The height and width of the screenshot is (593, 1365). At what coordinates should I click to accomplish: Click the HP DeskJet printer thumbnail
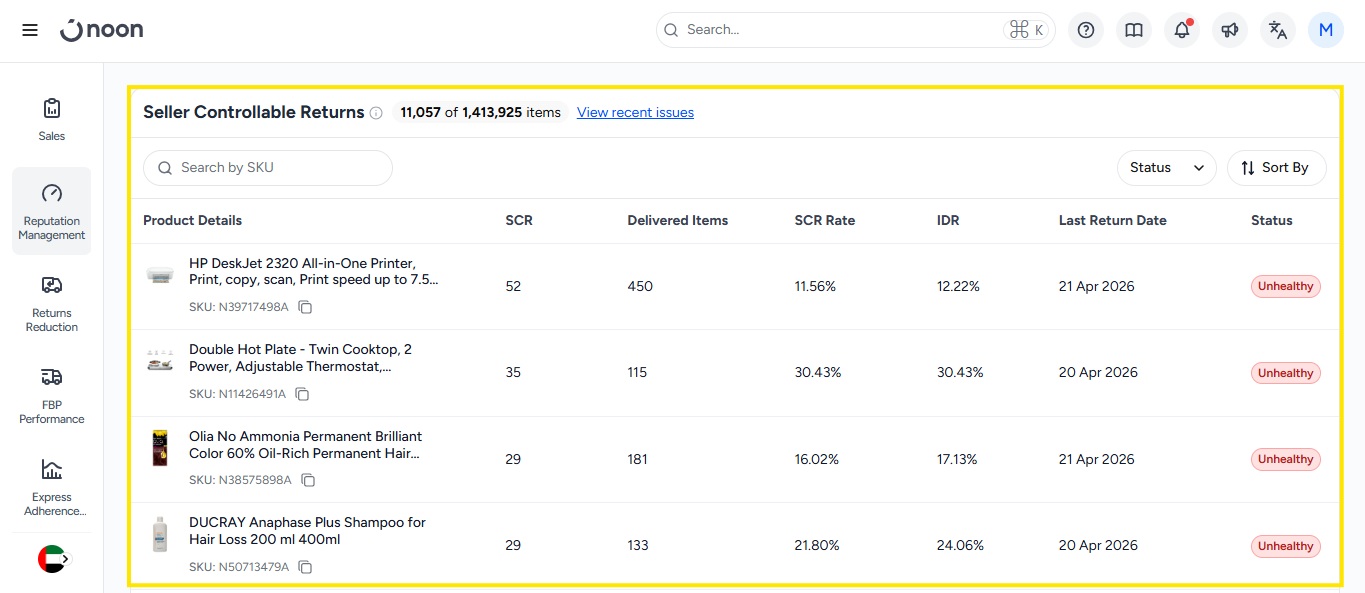tap(159, 274)
